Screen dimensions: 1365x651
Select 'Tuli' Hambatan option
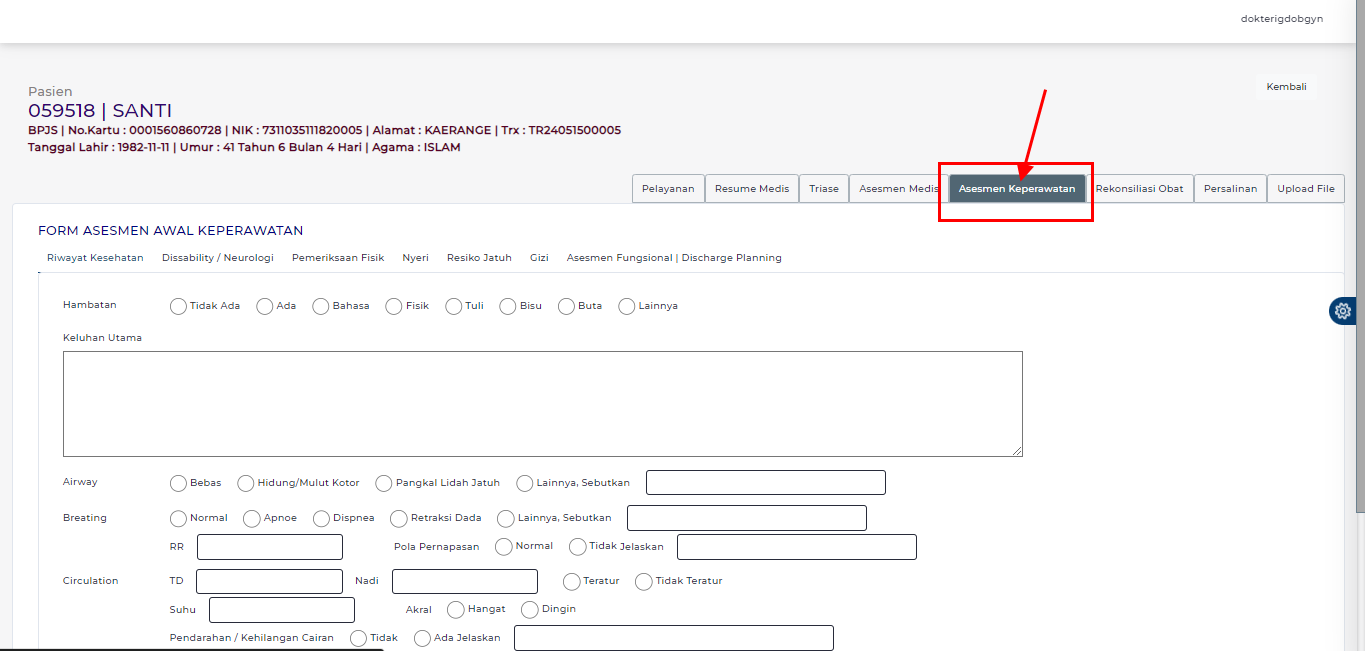coord(454,307)
